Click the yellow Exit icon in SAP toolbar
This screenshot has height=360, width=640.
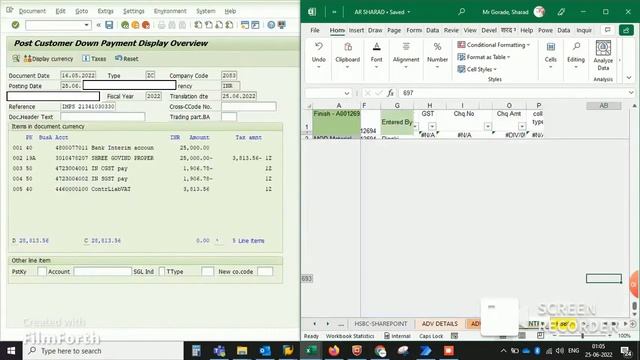(135, 25)
